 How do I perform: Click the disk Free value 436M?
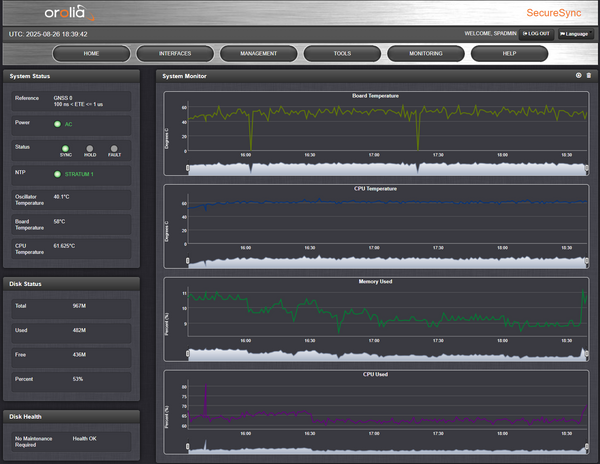tap(79, 355)
